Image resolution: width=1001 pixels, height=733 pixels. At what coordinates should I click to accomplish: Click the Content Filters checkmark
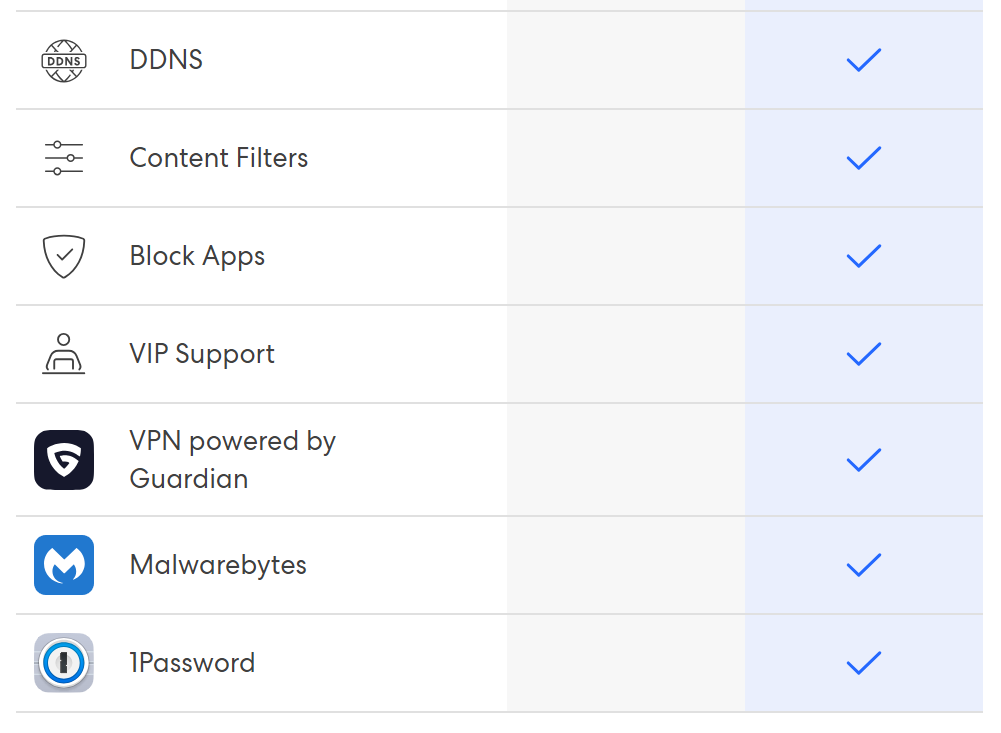pos(863,158)
